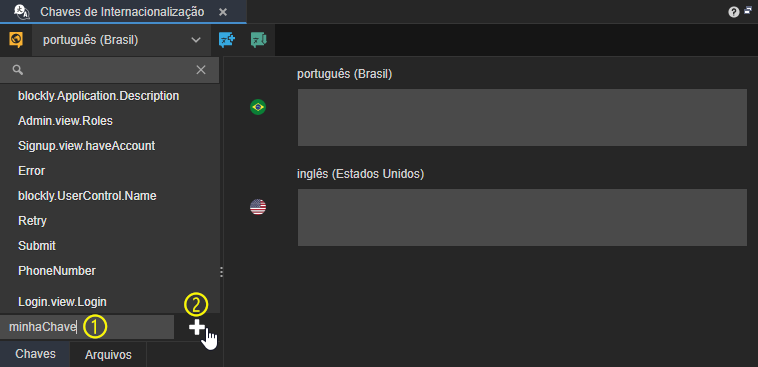Click the português (Brasil) translation text area
The image size is (758, 367).
coord(522,117)
